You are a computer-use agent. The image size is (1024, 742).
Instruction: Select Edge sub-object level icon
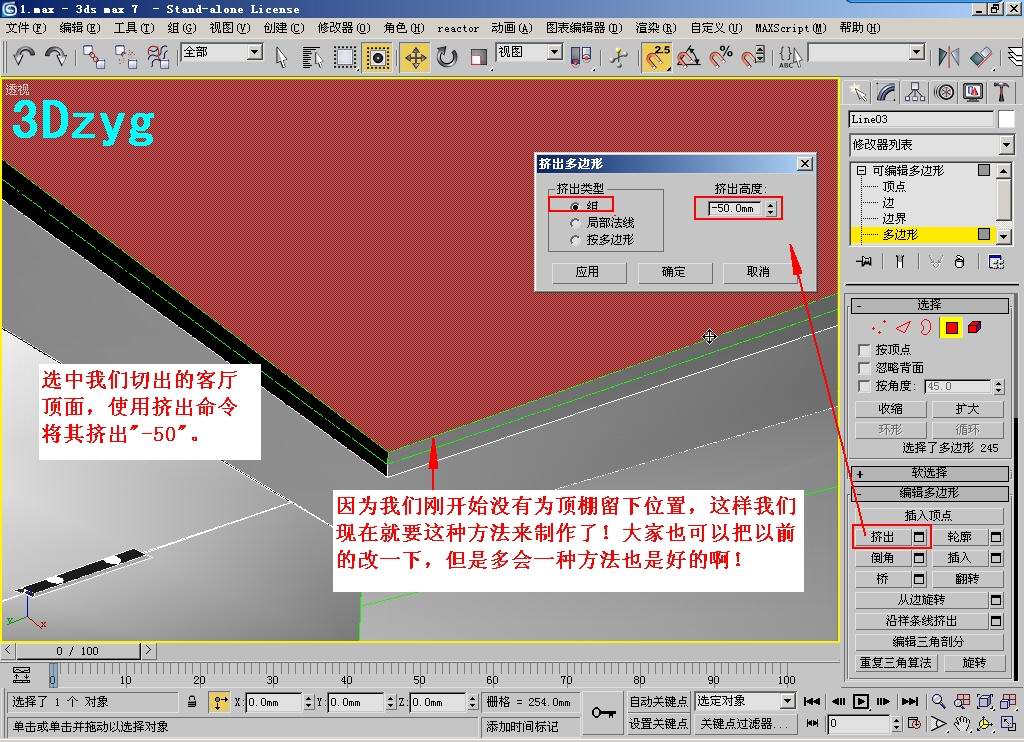click(x=903, y=327)
